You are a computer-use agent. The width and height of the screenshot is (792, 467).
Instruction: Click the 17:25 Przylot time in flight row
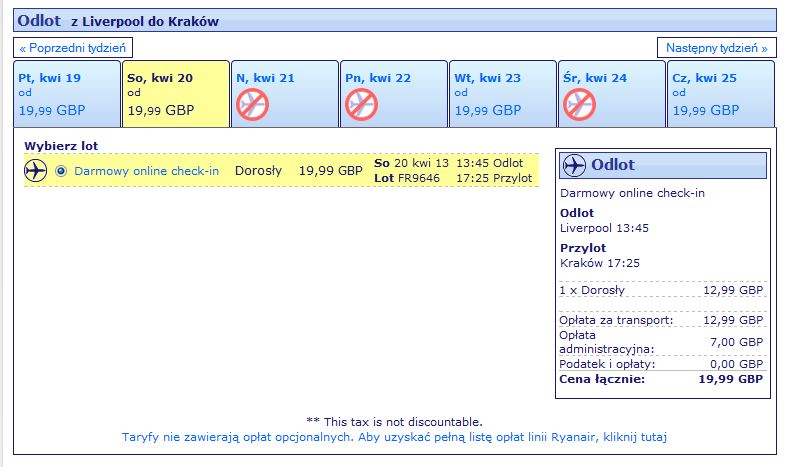494,178
